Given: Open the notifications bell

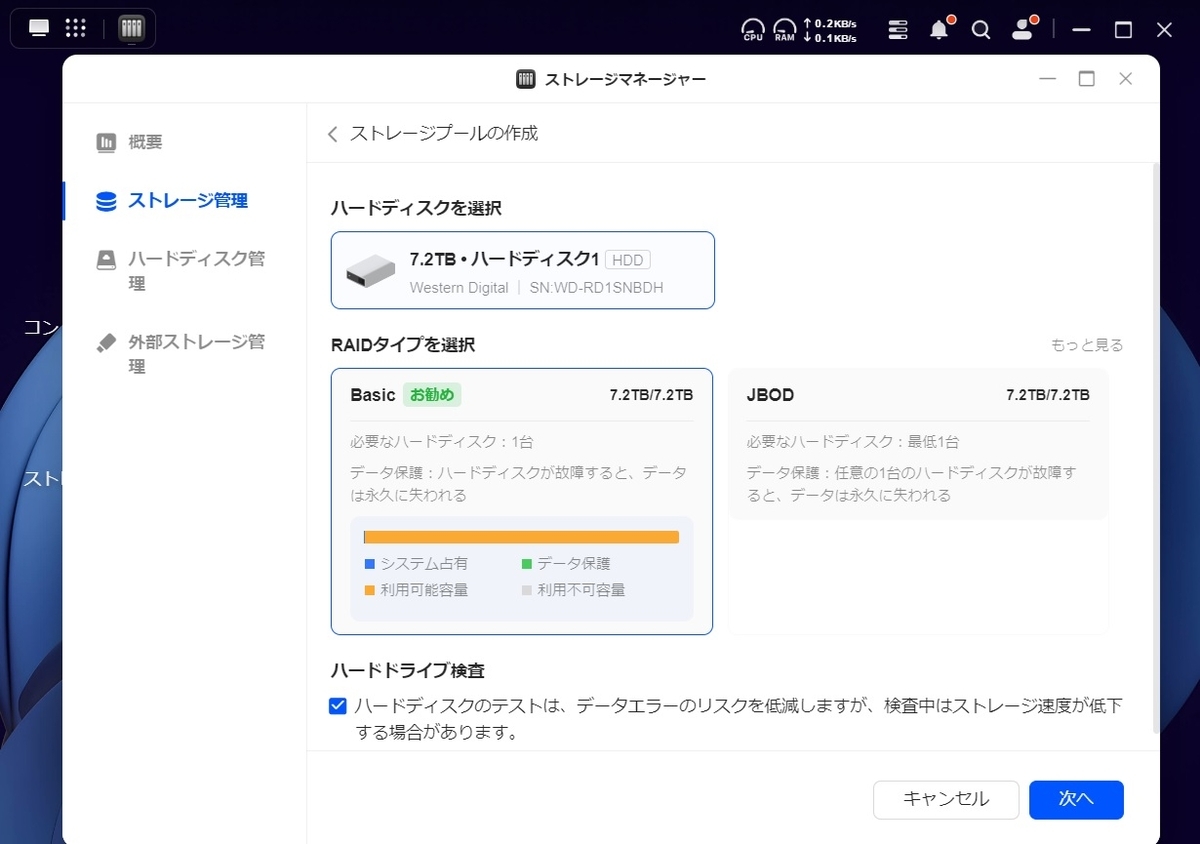Looking at the screenshot, I should pyautogui.click(x=939, y=30).
